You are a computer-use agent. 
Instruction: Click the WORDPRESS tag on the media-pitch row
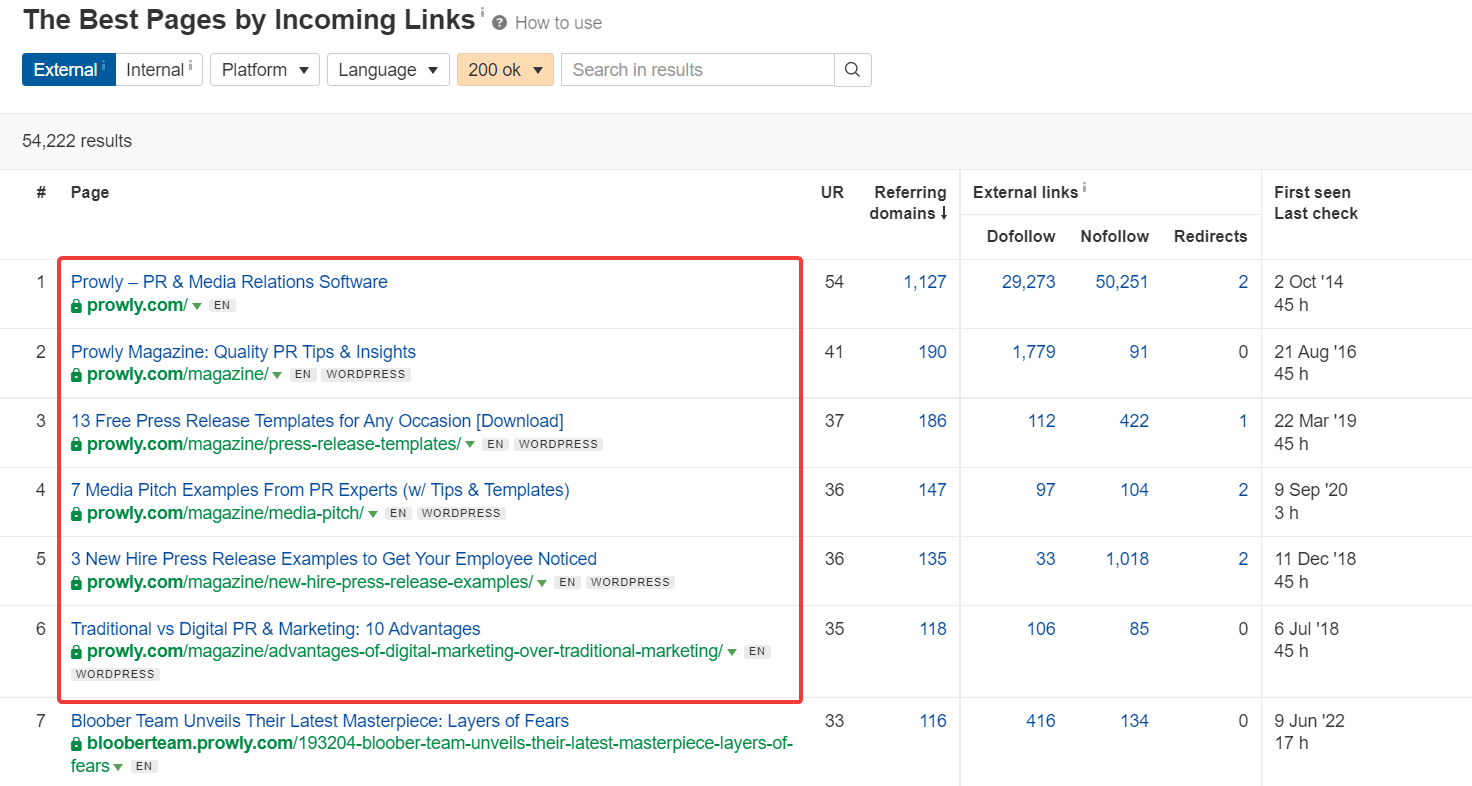click(461, 513)
